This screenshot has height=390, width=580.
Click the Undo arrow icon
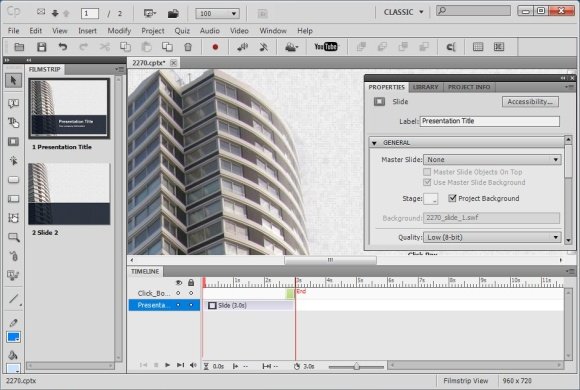(x=63, y=47)
